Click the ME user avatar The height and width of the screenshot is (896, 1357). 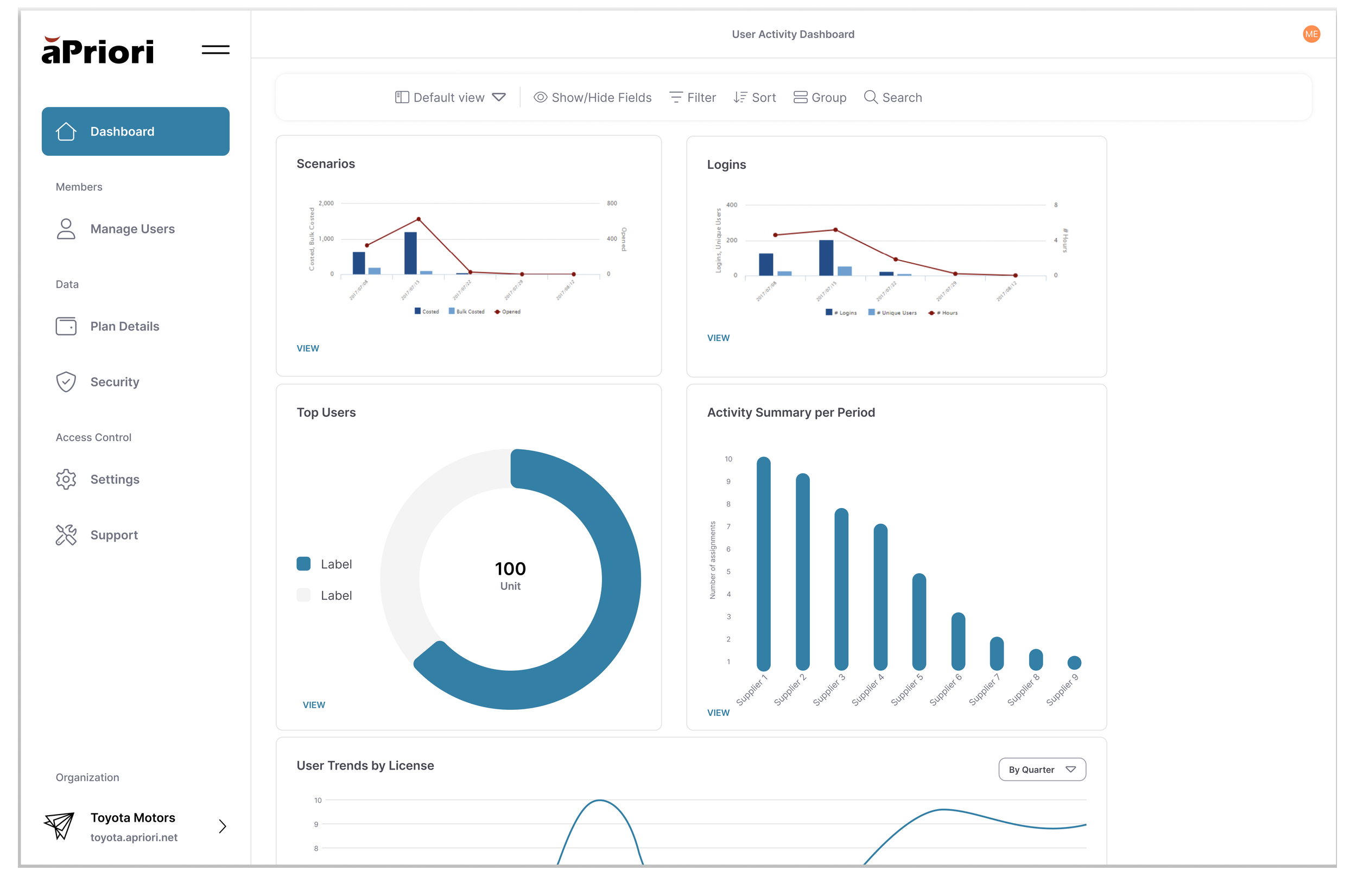[x=1311, y=34]
